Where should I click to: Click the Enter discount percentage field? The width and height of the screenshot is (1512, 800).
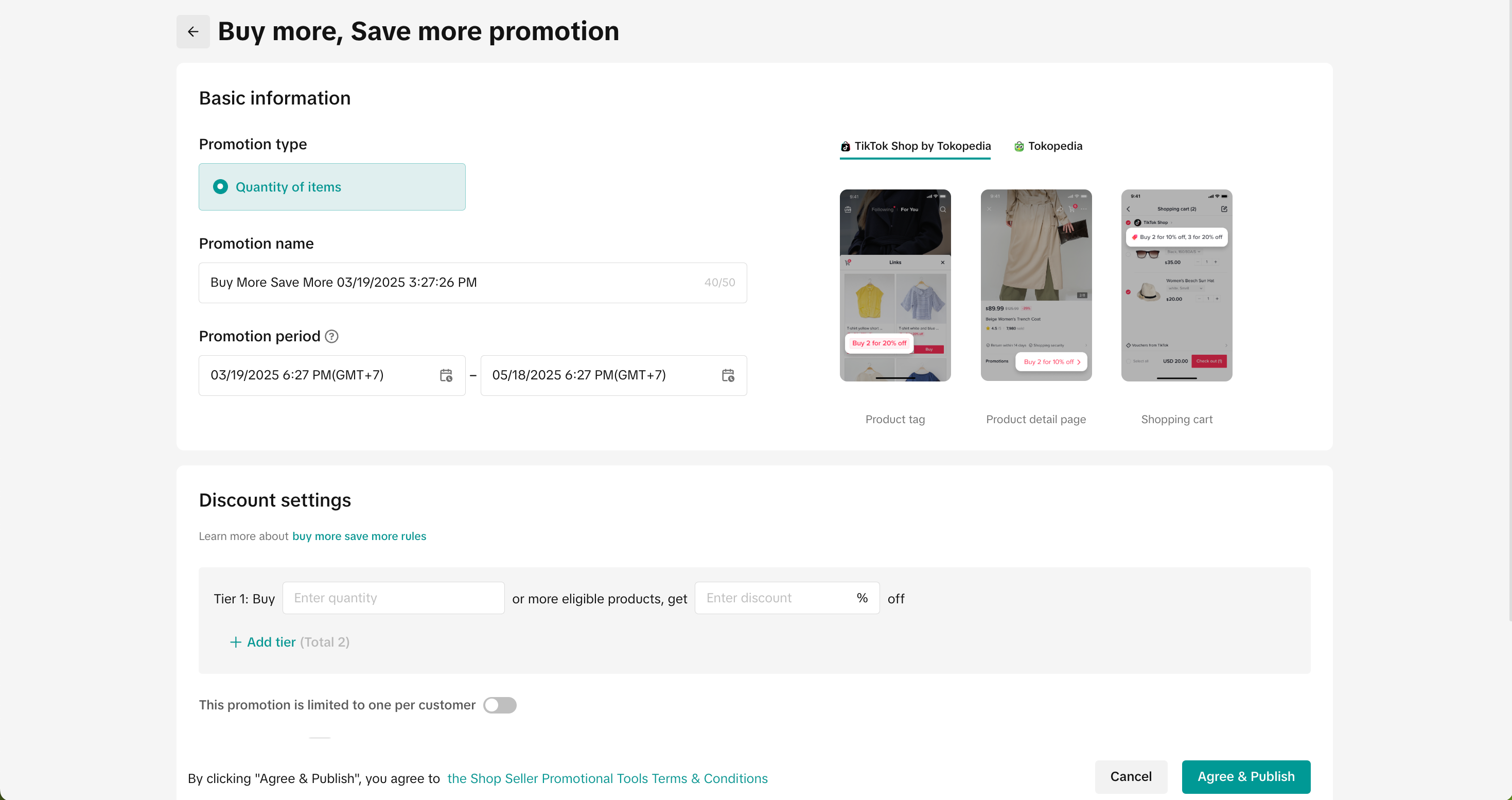click(775, 598)
